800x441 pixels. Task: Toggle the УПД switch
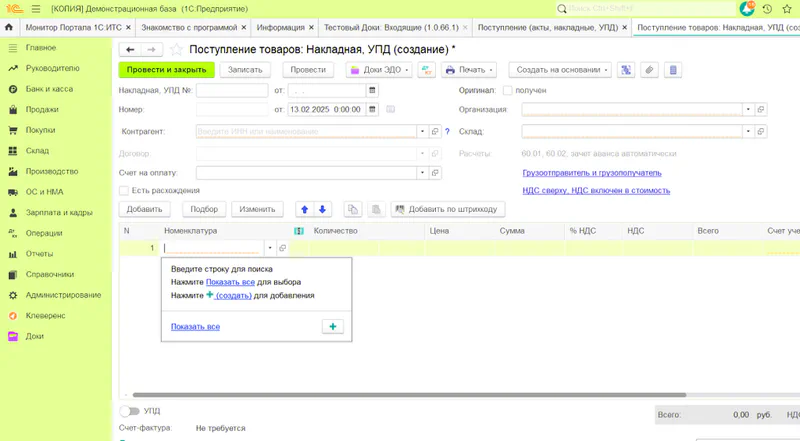point(129,411)
